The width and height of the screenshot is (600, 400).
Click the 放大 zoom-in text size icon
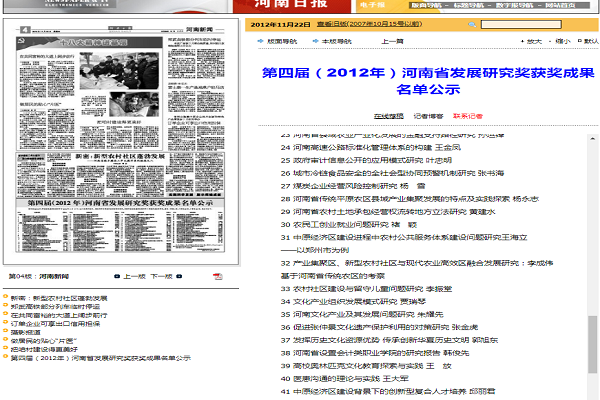click(x=523, y=42)
